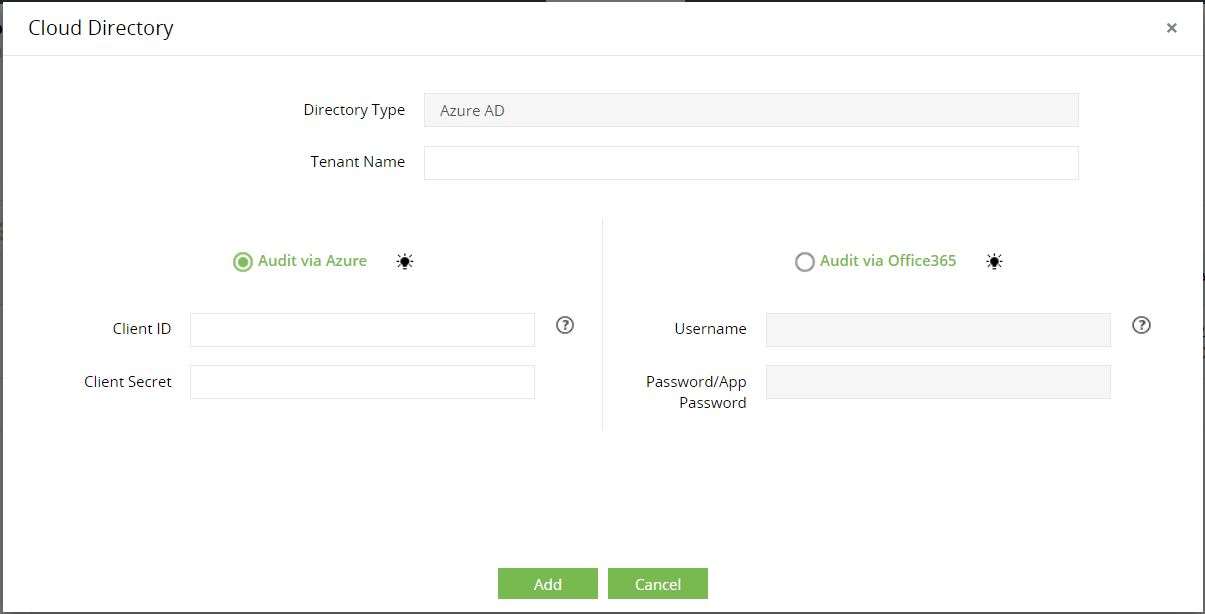Select the Audit via Office365 radio button
Screen dimensions: 1205x614
(805, 262)
